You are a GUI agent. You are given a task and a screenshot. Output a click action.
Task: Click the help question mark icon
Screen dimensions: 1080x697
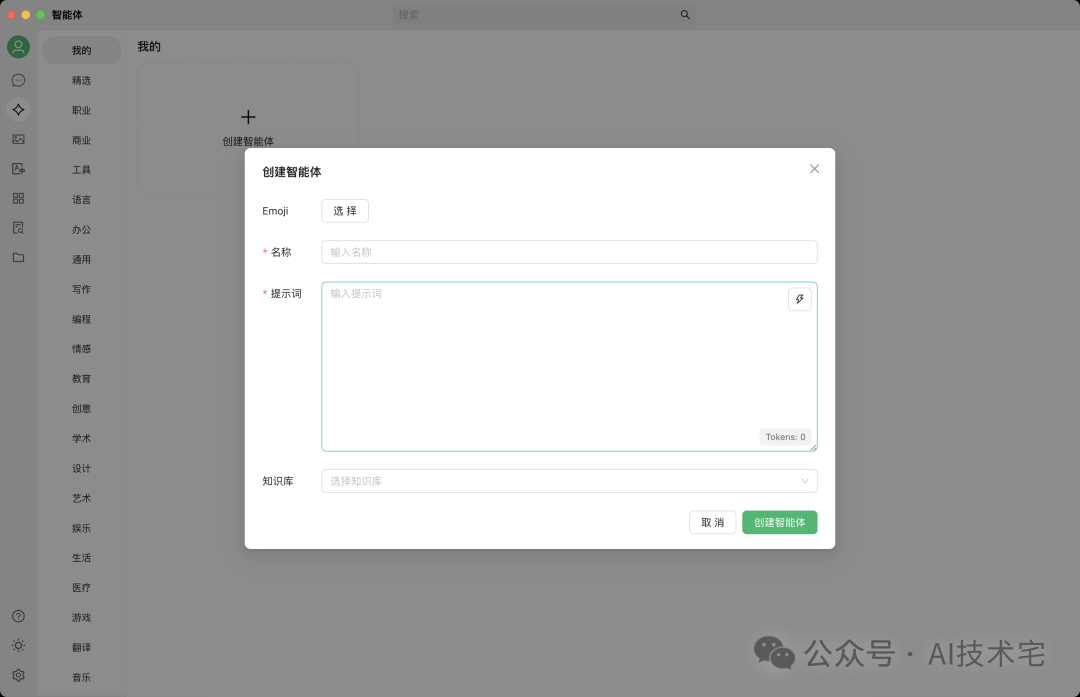[x=19, y=616]
